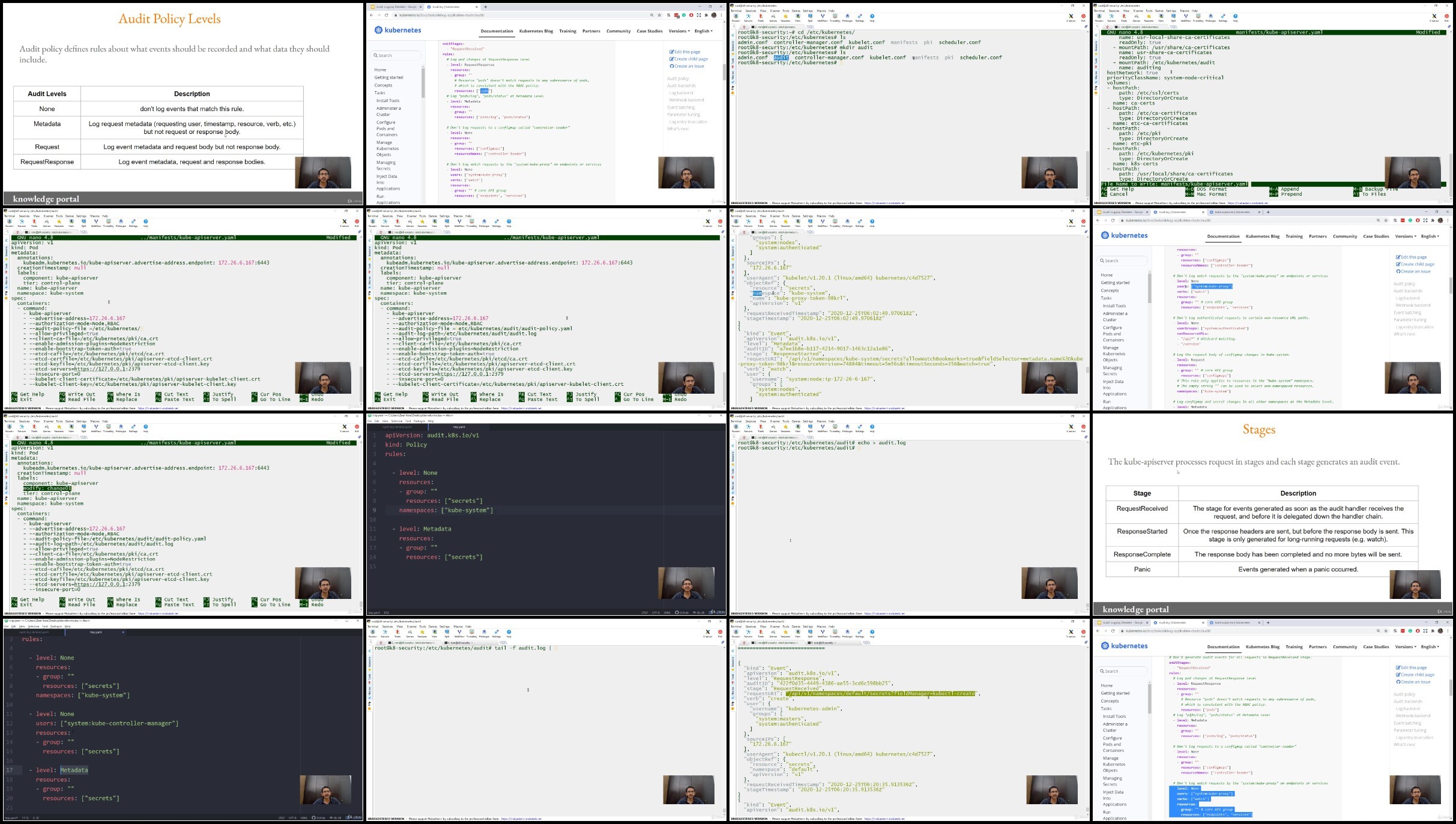Click sidebar scrollbar in "system:kube-proxy" highlighted docs frame

click(1150, 288)
